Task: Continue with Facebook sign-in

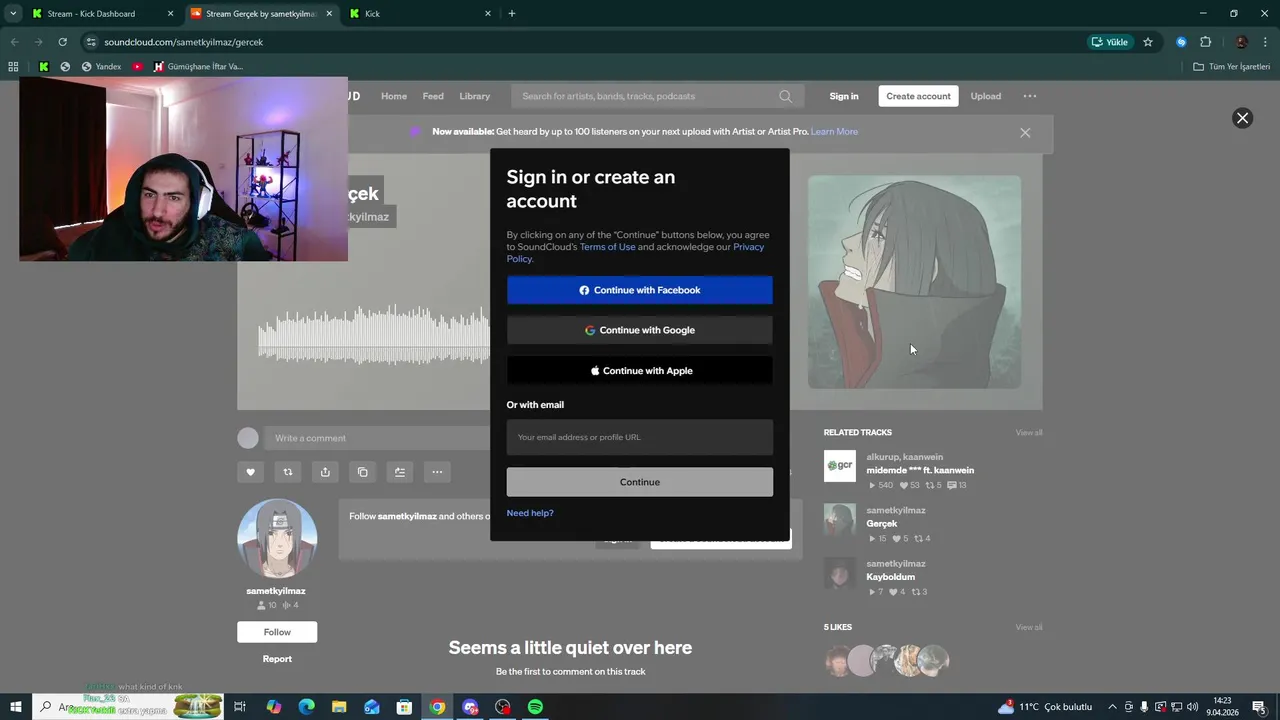Action: click(x=640, y=290)
